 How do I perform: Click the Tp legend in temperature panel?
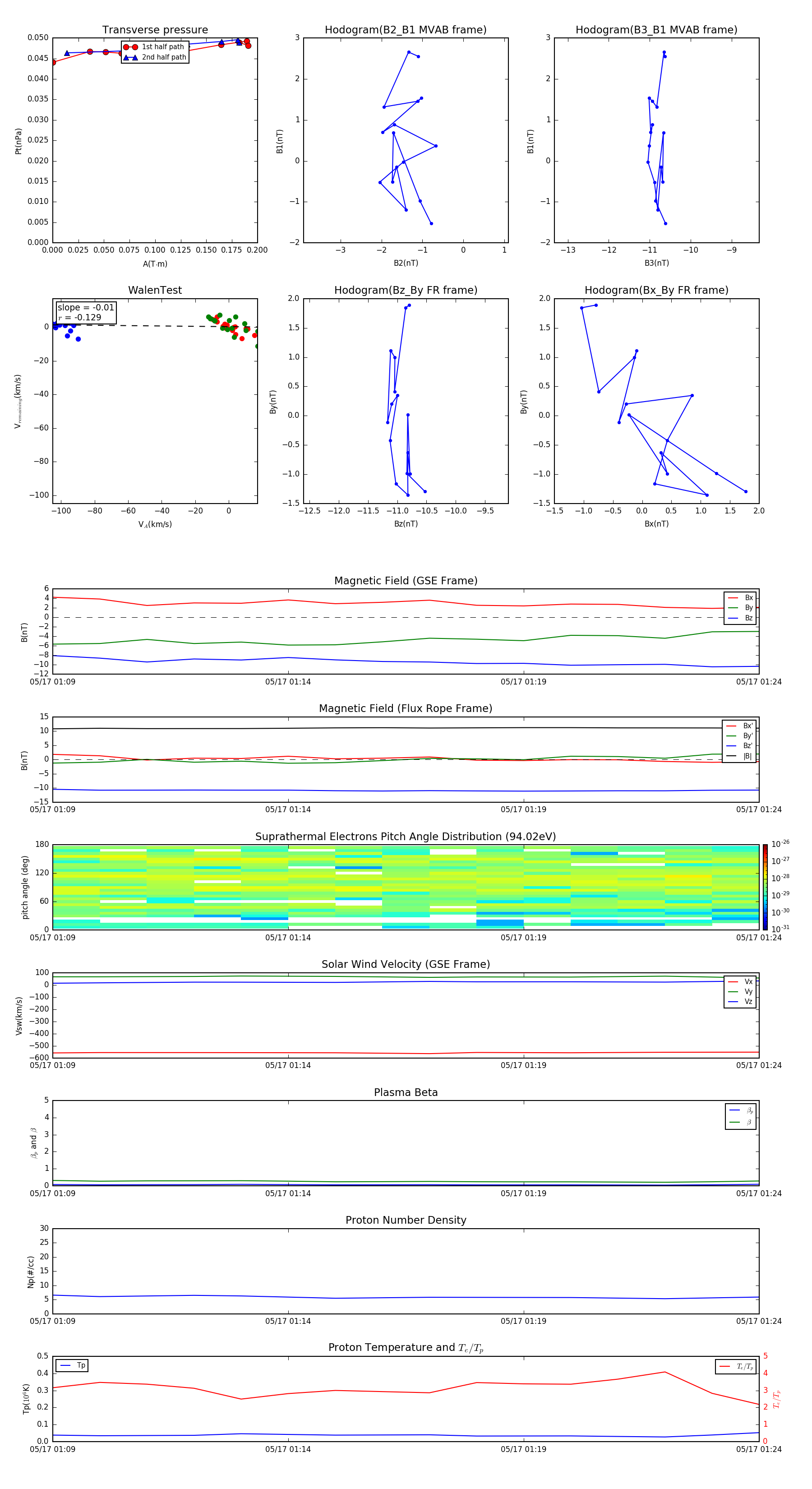pos(72,1365)
